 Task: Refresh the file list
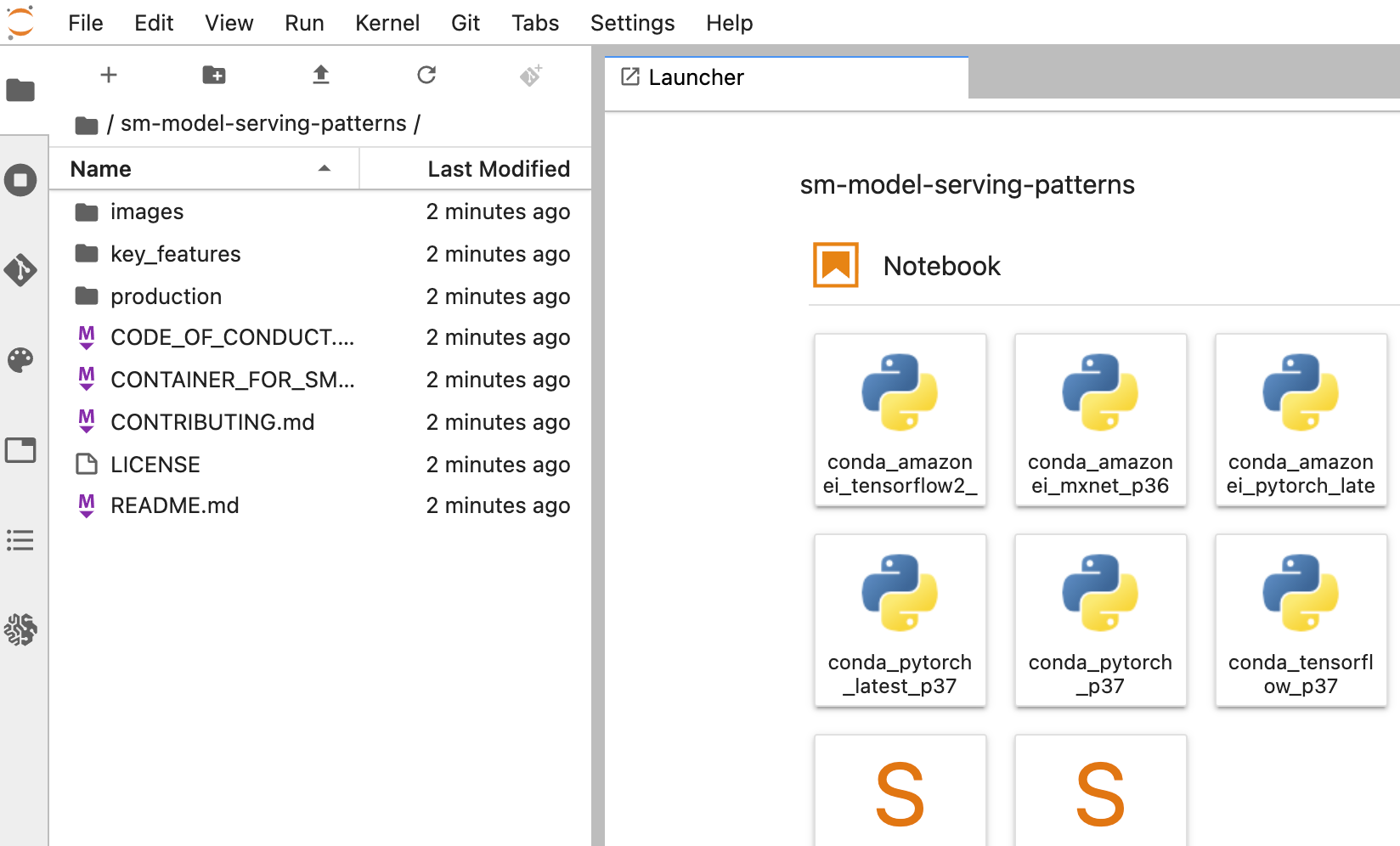point(426,75)
